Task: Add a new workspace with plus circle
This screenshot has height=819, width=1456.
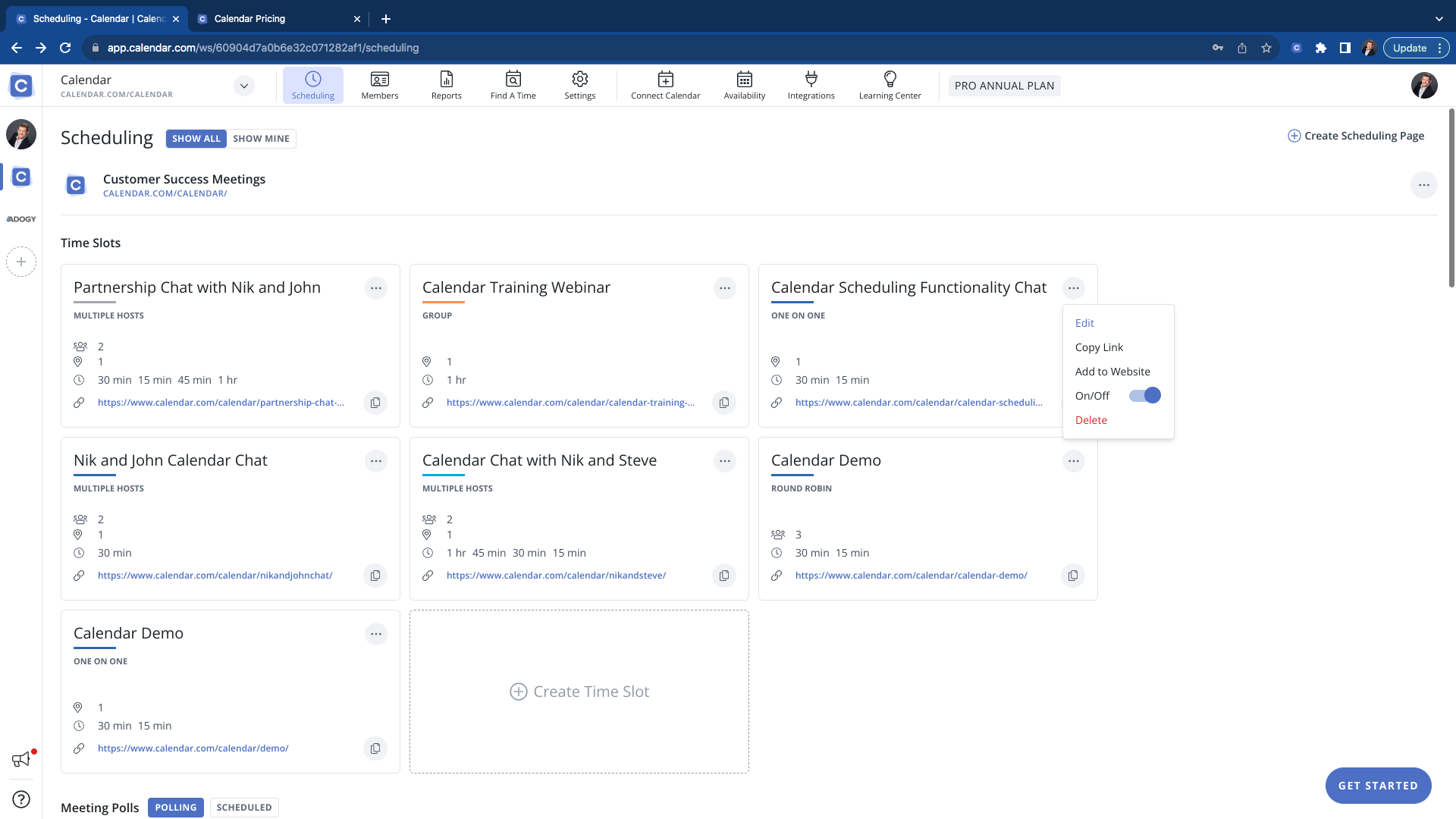Action: click(21, 262)
